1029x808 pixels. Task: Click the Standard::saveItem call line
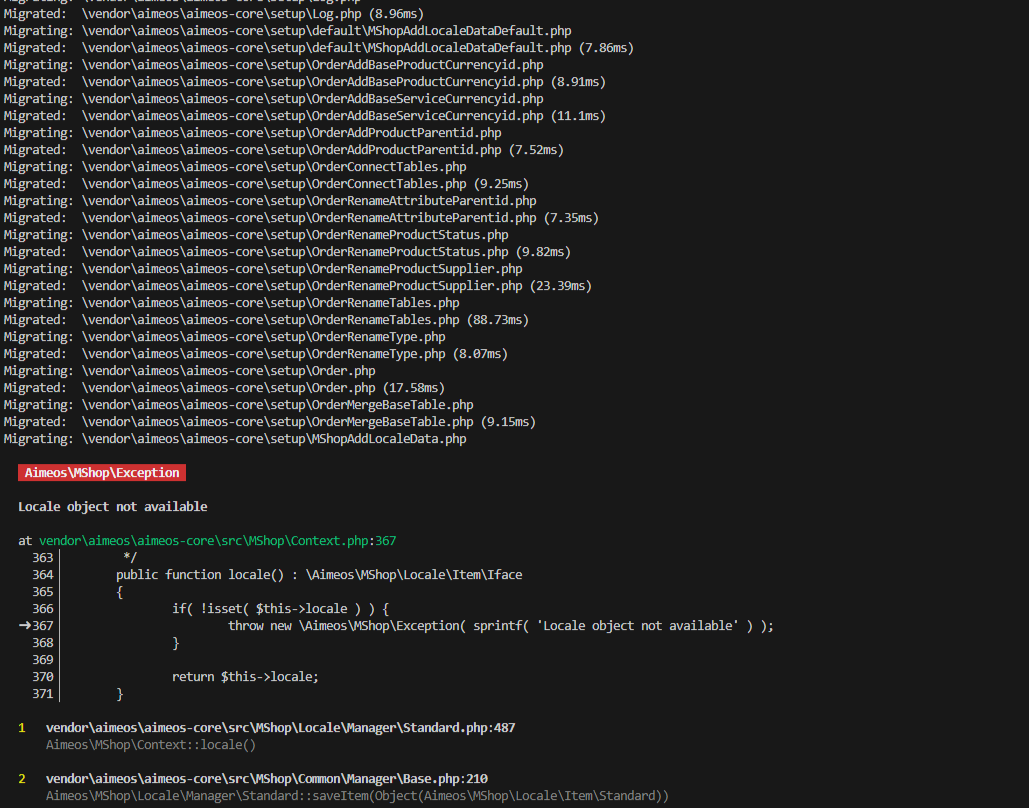[357, 796]
